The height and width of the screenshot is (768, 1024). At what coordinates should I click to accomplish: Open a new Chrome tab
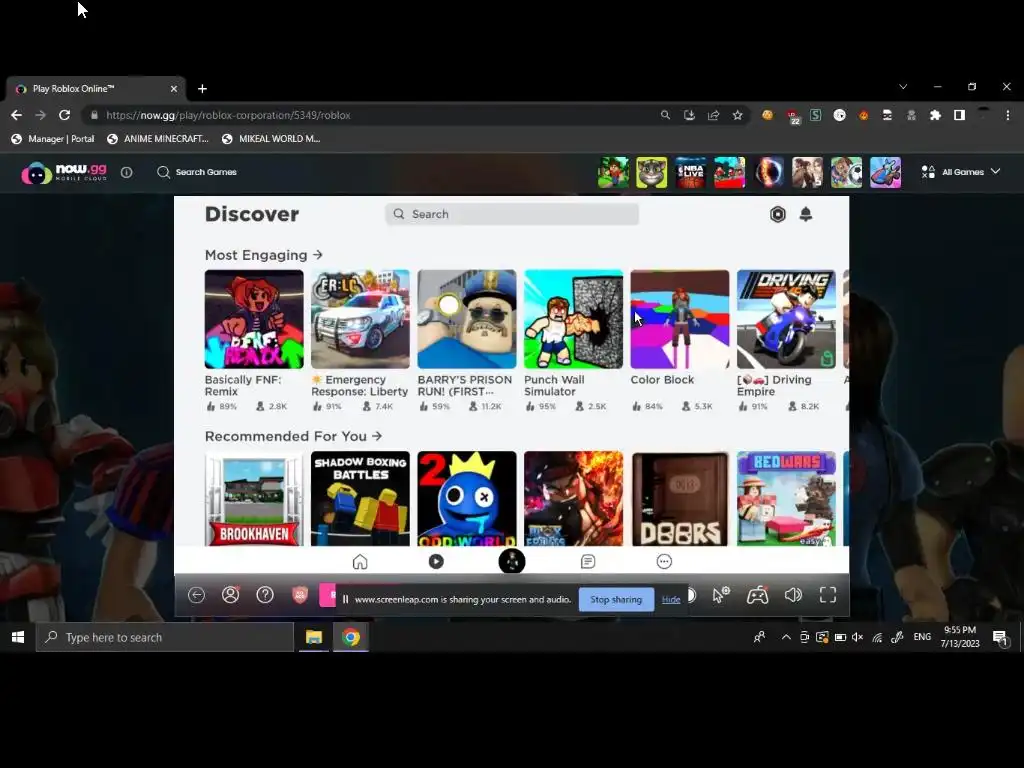[x=202, y=89]
